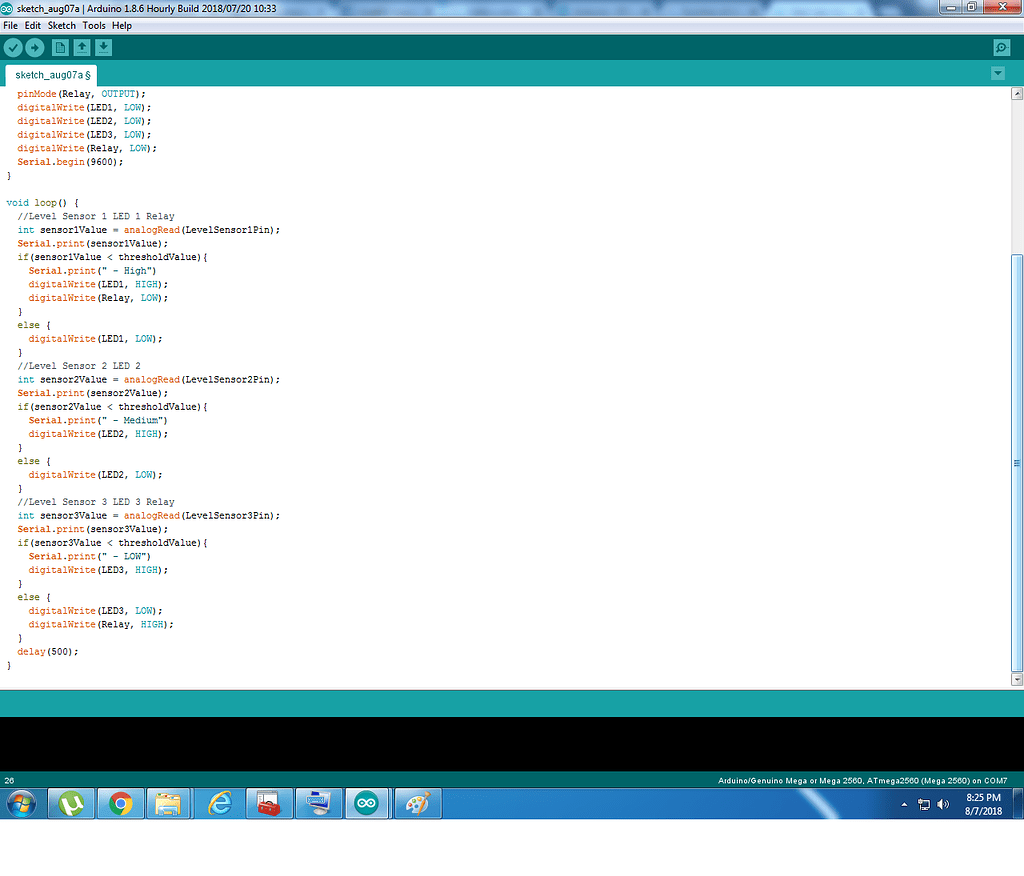Click the board info 'Arduino/Genuino Mega' status text

point(862,781)
